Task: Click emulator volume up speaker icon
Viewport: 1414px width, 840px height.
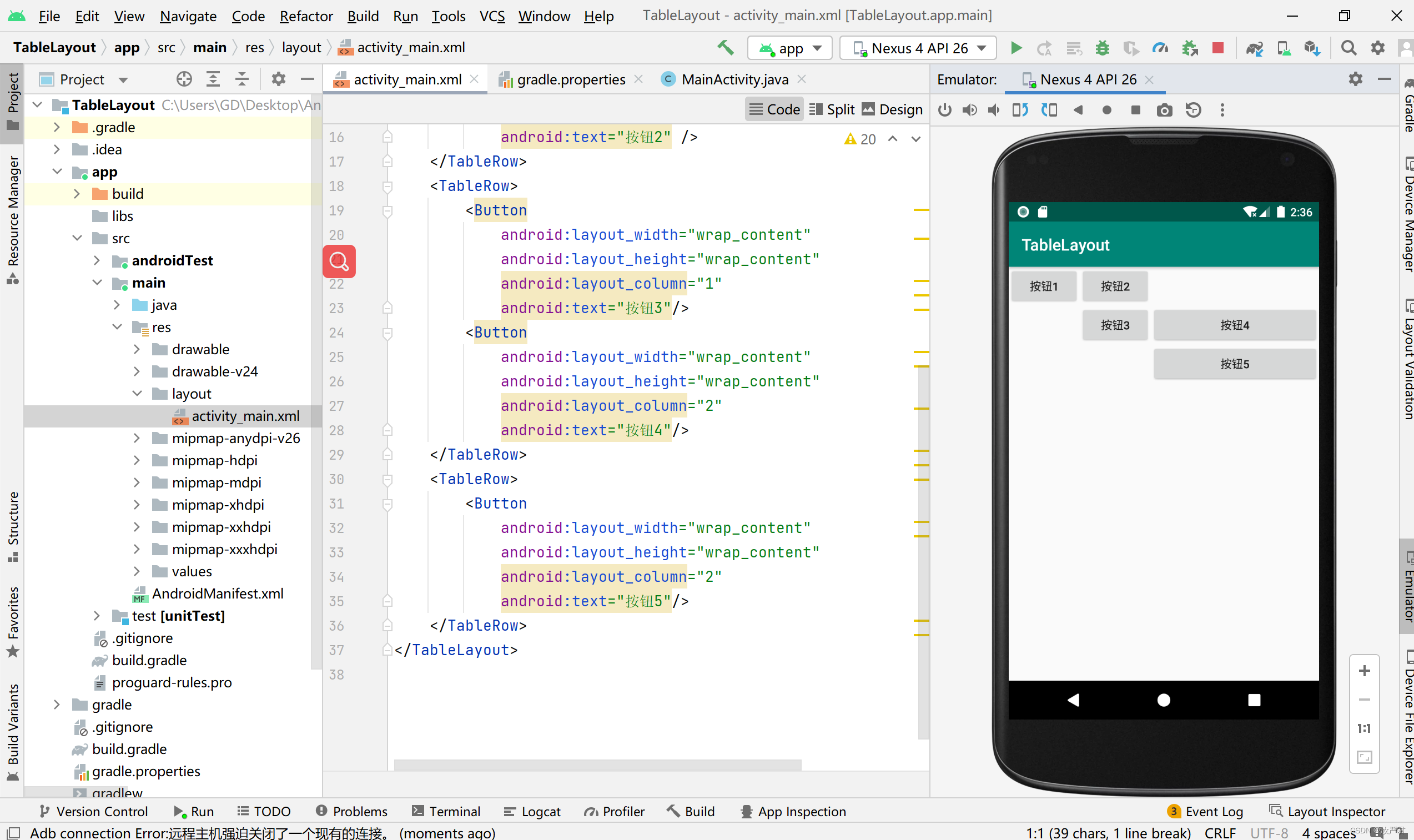Action: pyautogui.click(x=969, y=110)
